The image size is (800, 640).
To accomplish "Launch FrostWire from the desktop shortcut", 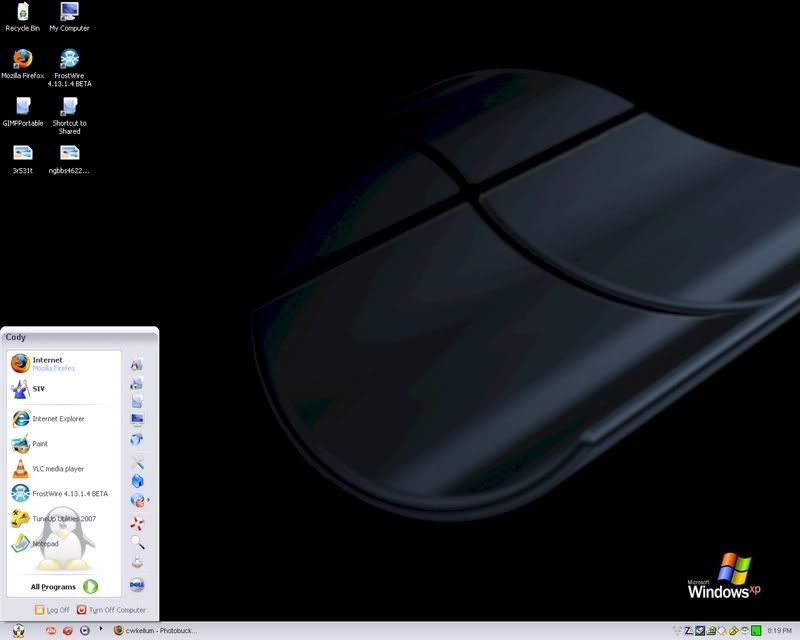I will [x=69, y=61].
